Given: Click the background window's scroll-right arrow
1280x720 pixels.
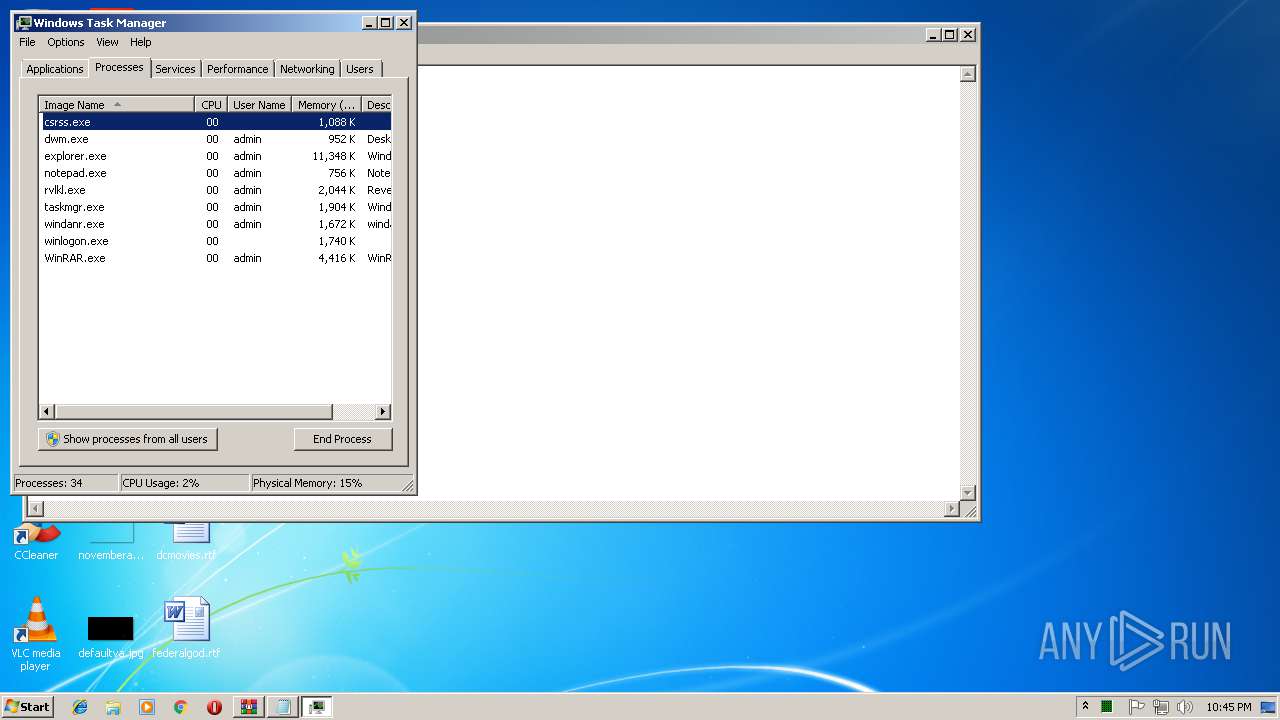Looking at the screenshot, I should pos(951,509).
